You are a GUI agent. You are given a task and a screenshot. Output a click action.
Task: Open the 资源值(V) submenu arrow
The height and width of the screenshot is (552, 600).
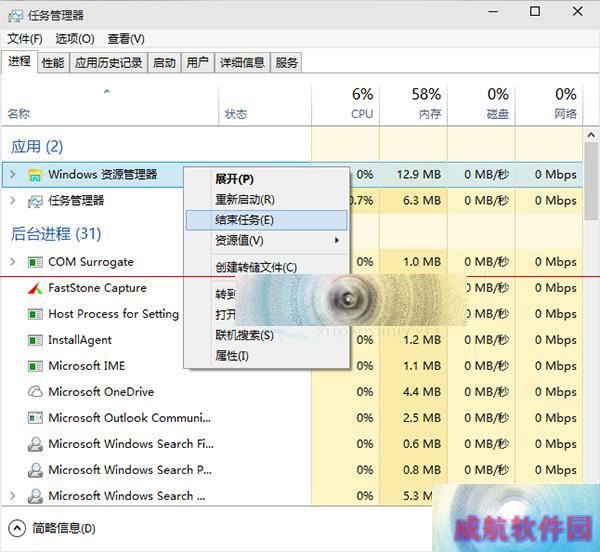point(337,240)
